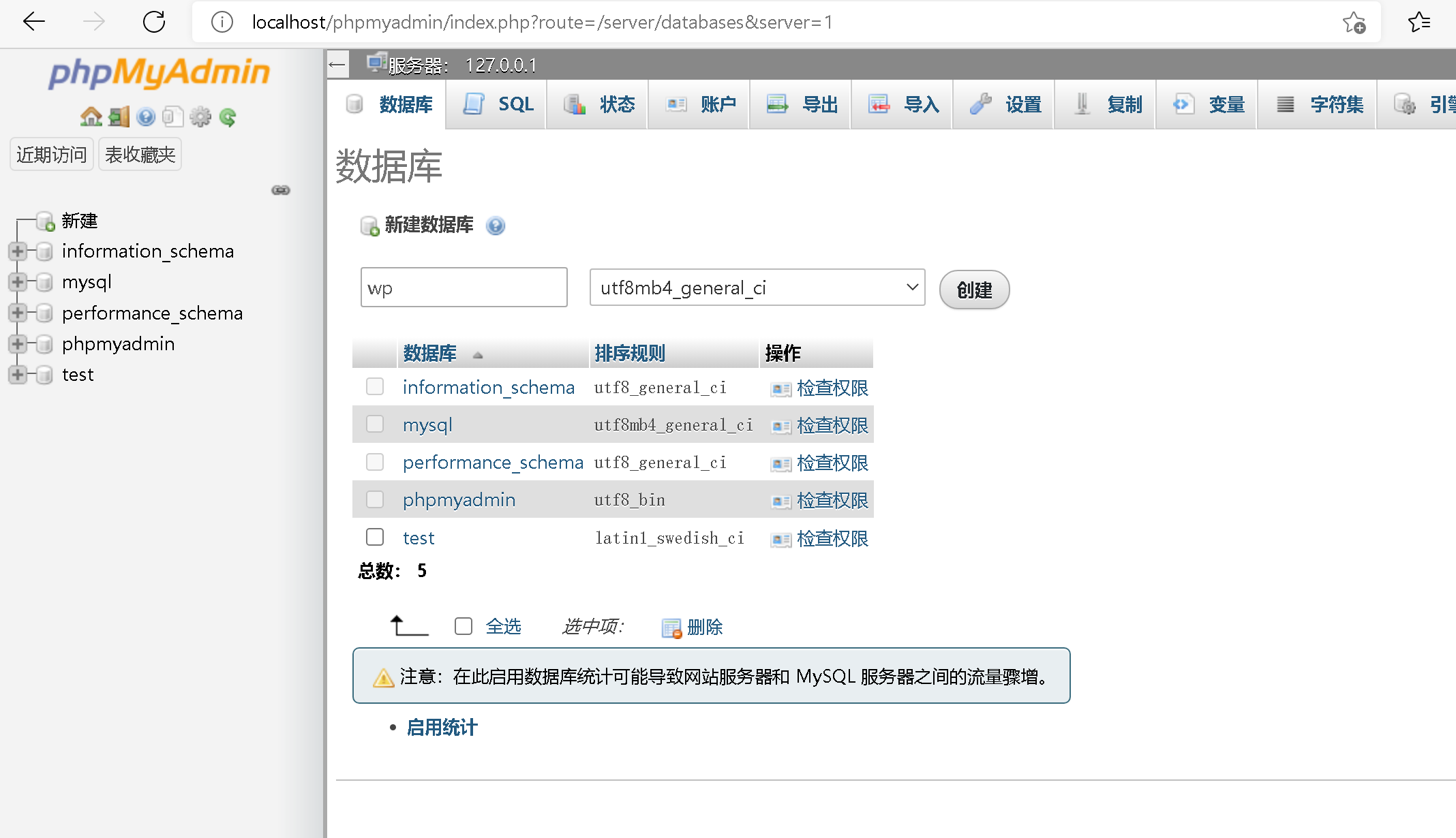Click the phpMyAdmin home icon
Screen dimensions: 1456x838
(91, 117)
